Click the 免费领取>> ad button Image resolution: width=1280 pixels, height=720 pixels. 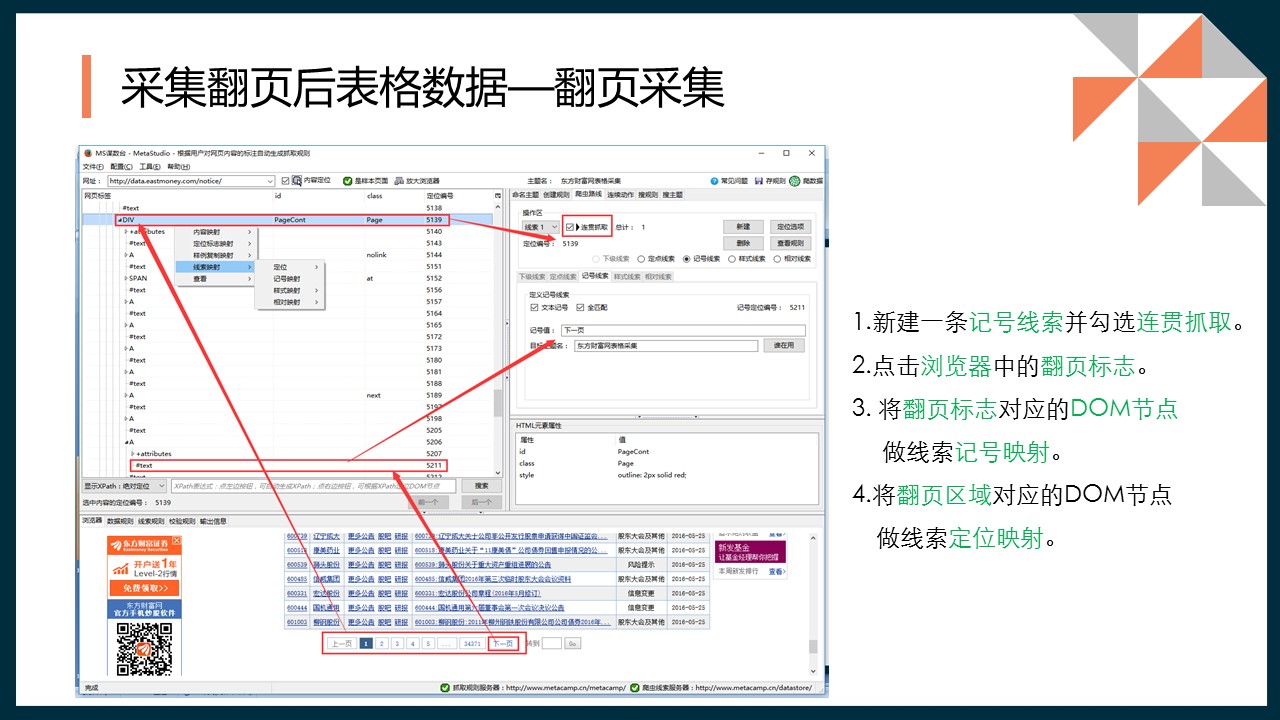pos(144,589)
